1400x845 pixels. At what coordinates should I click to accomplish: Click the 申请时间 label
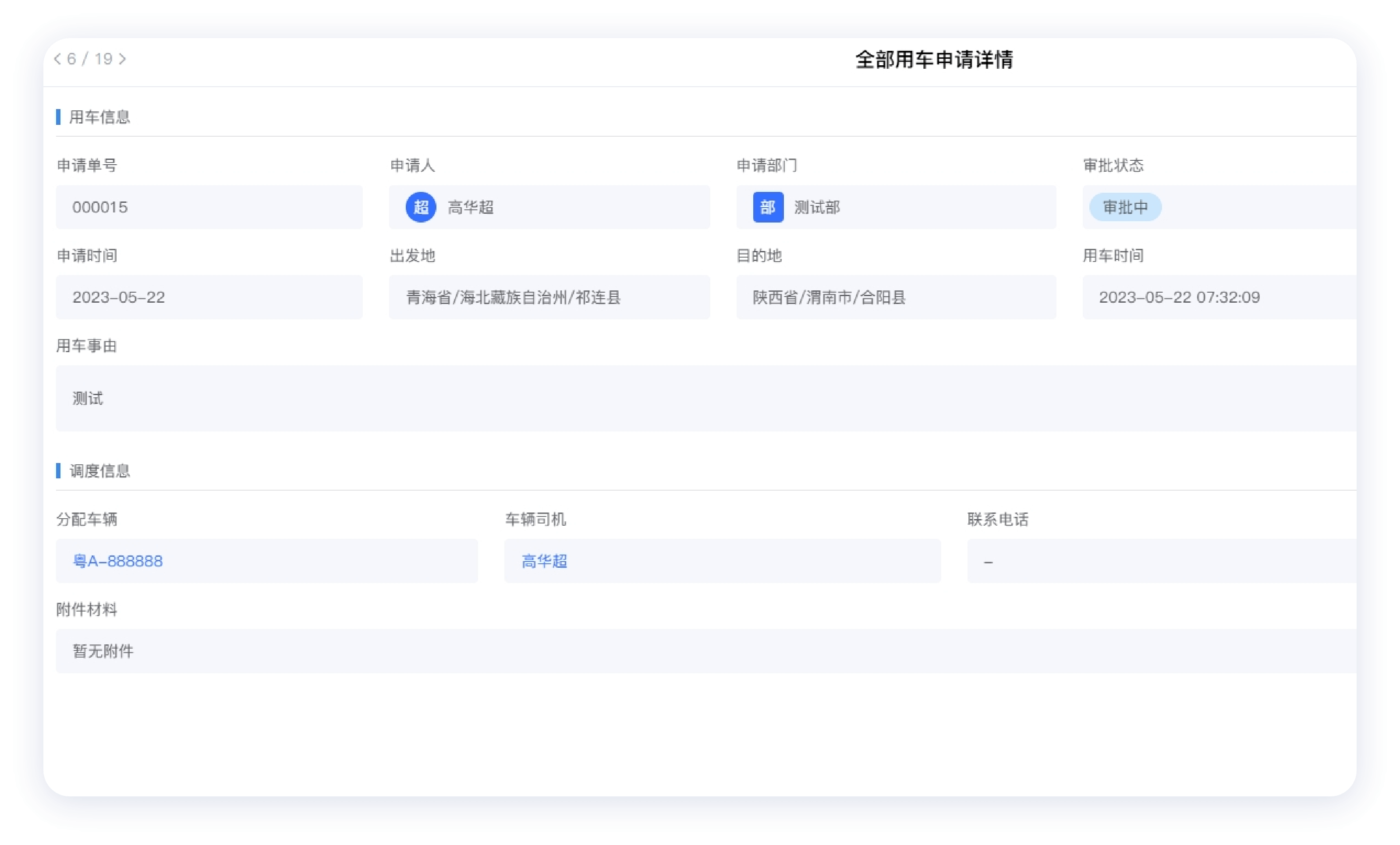click(87, 255)
